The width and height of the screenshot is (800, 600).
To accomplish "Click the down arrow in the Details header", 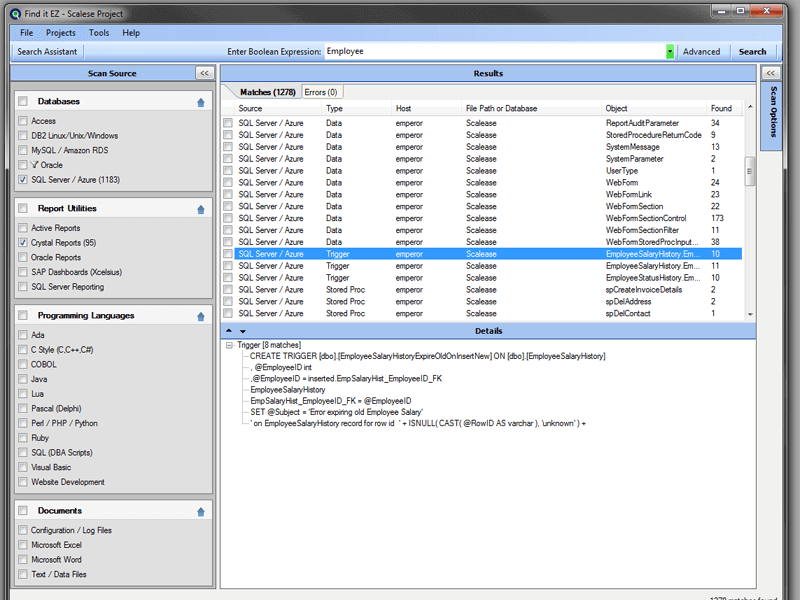I will (243, 331).
